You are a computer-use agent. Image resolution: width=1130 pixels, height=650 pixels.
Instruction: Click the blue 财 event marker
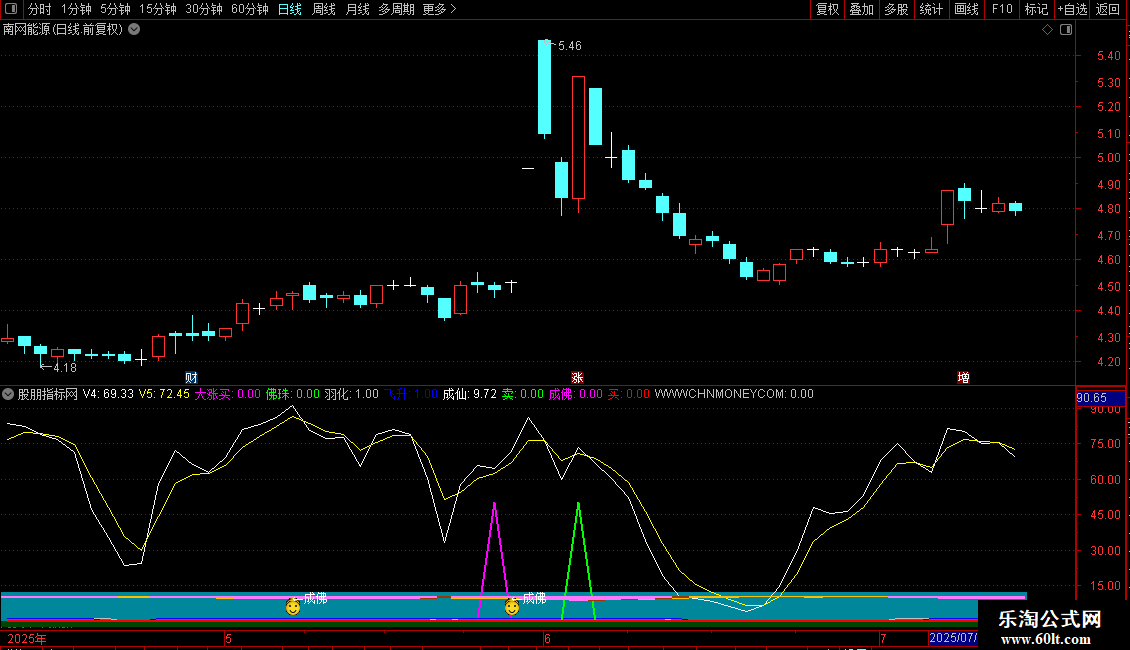[x=191, y=378]
